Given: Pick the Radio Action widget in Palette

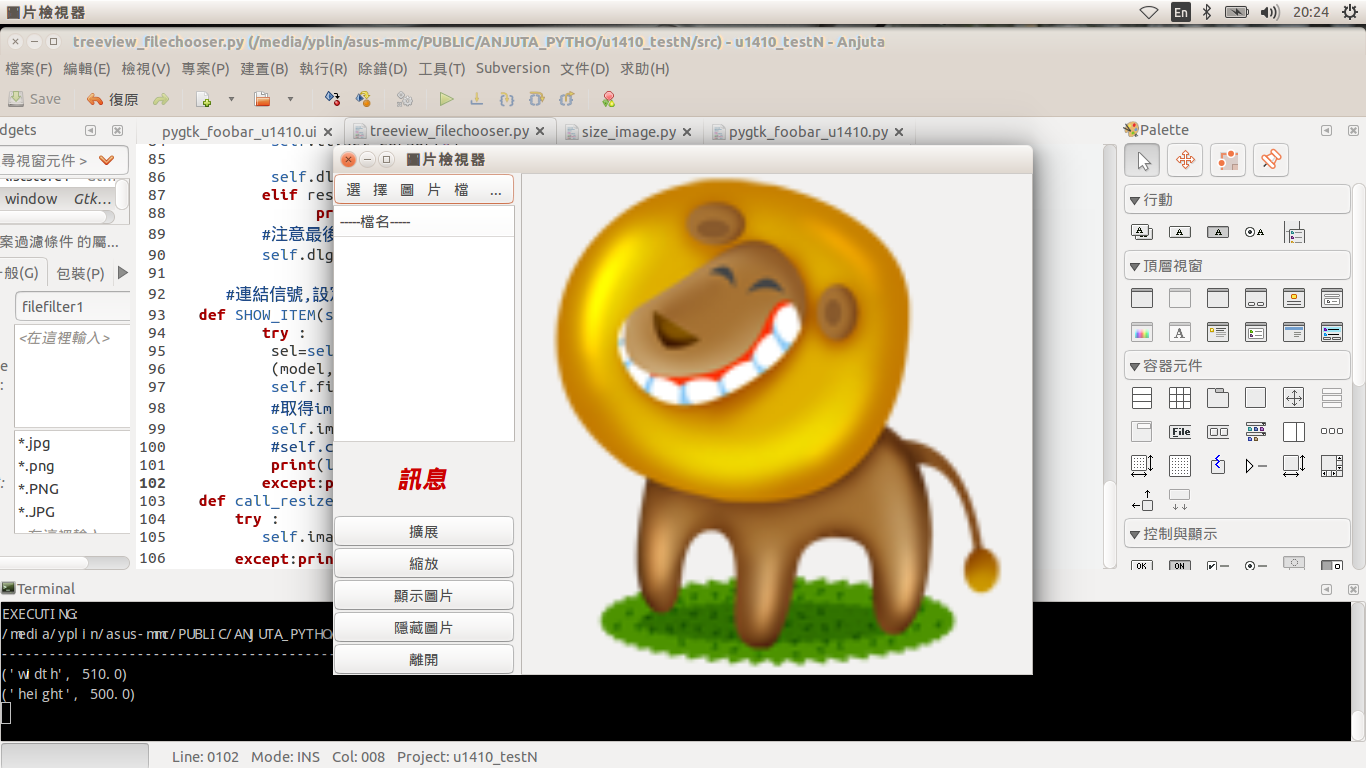Looking at the screenshot, I should [1255, 232].
